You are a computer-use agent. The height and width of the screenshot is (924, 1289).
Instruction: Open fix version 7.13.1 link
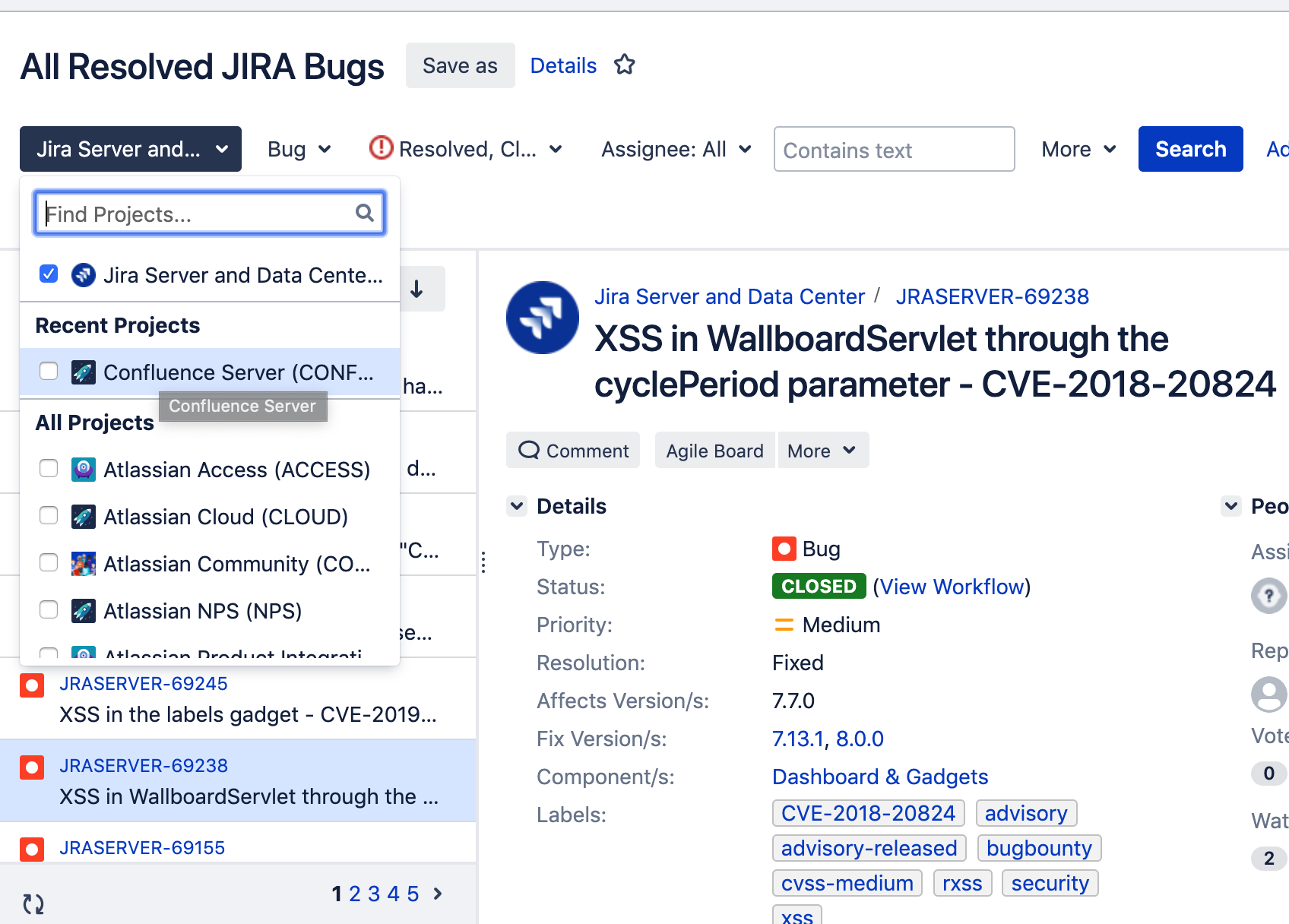coord(798,739)
